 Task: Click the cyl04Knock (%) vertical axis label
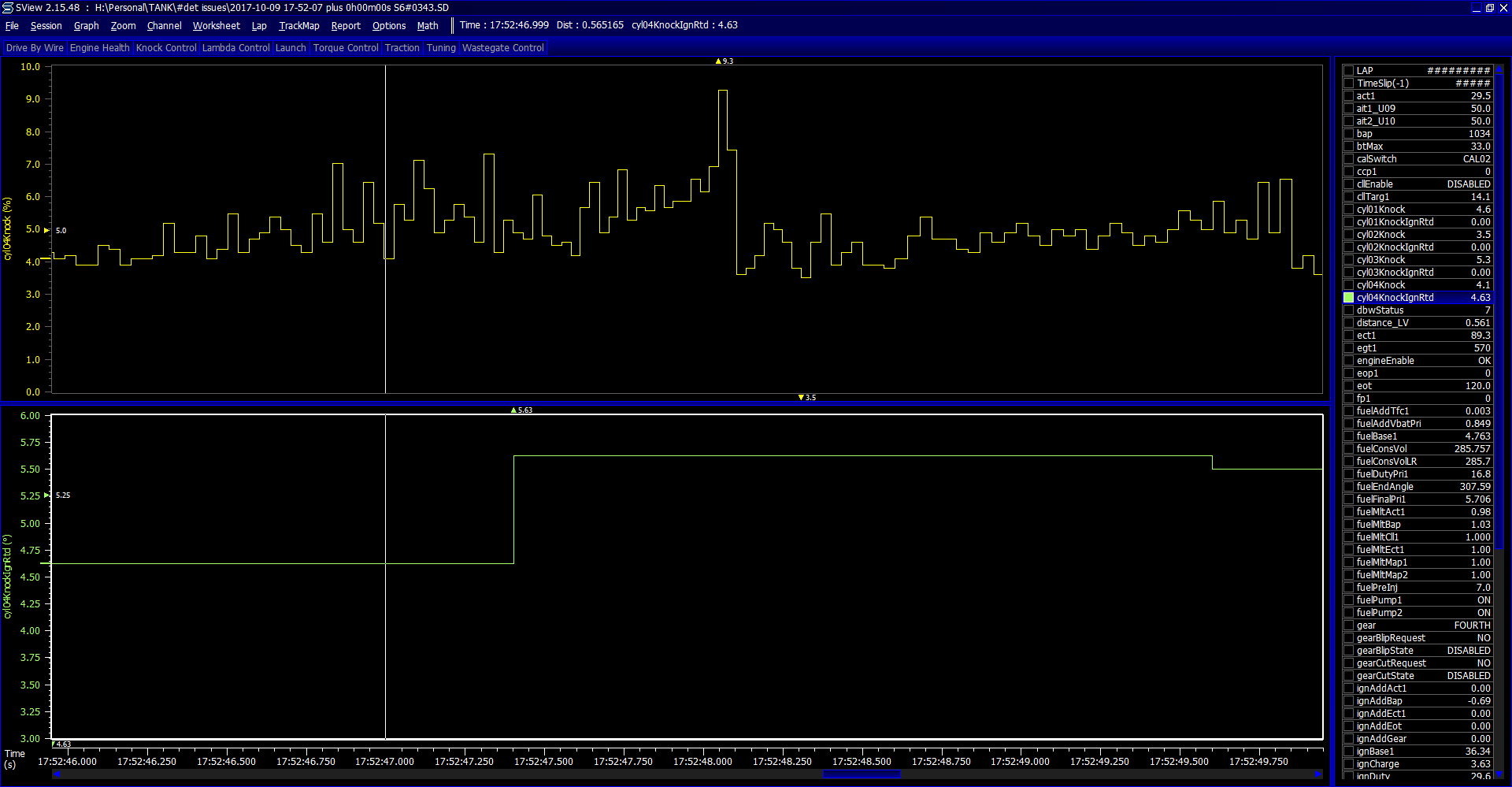pyautogui.click(x=7, y=228)
